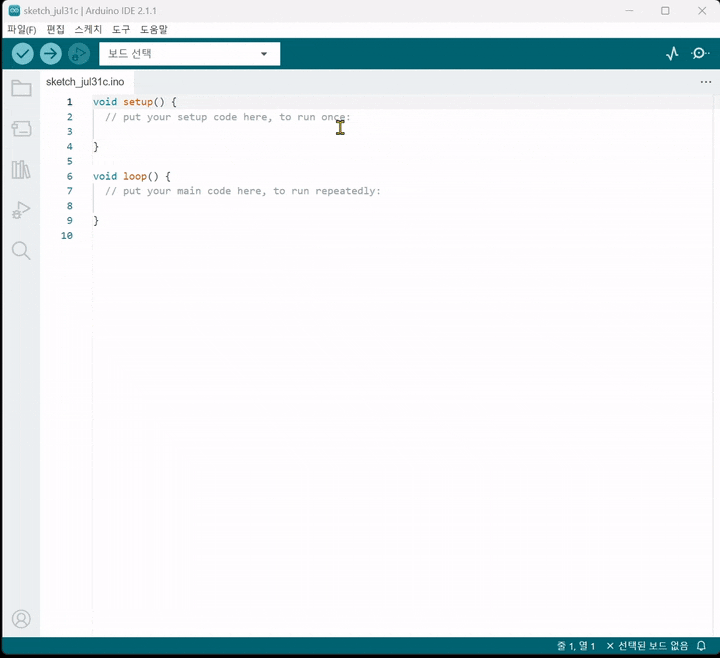Click line number 8 in the gutter
720x658 pixels.
70,206
